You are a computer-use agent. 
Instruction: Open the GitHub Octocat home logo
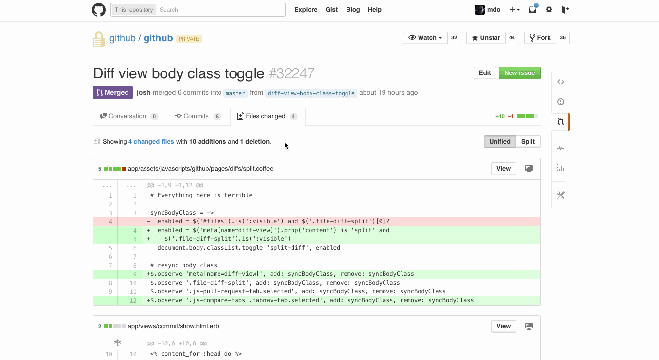99,10
